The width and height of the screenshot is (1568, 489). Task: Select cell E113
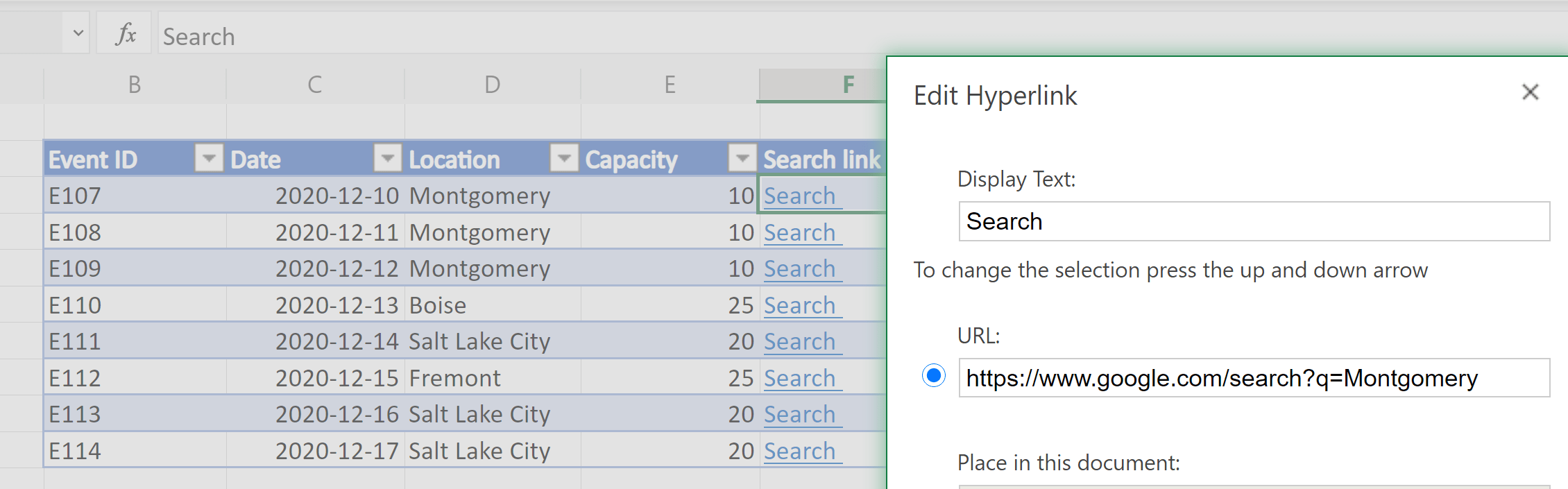point(135,414)
